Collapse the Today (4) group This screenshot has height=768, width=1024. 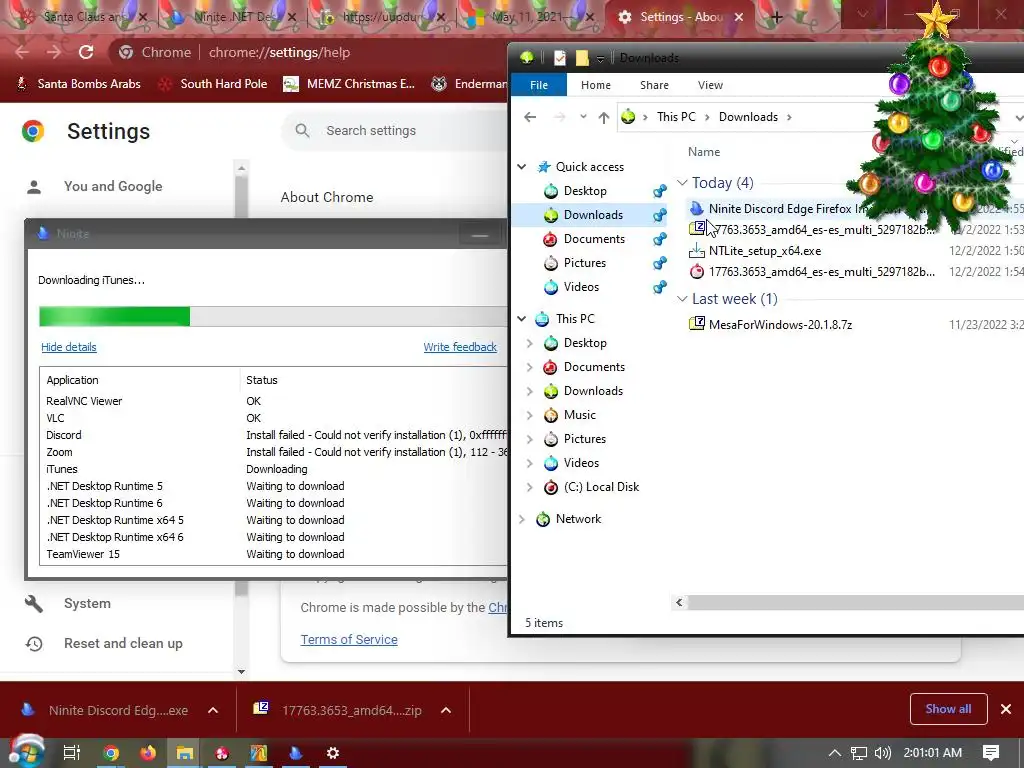point(682,183)
